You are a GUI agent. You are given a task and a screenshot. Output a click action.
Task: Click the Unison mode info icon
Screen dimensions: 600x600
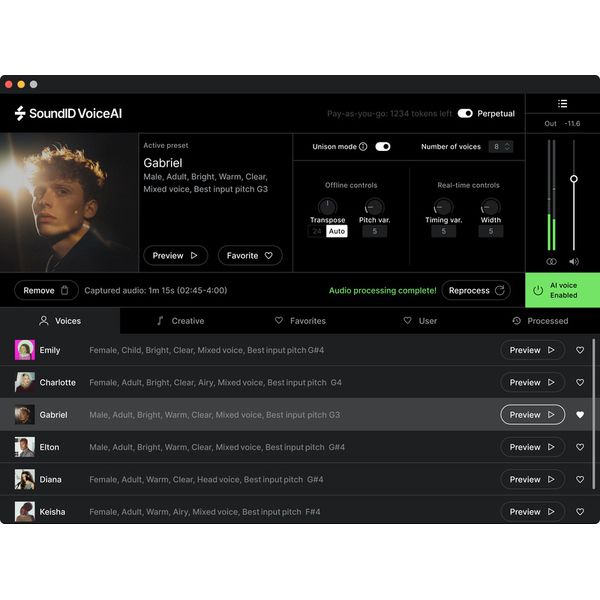point(363,147)
